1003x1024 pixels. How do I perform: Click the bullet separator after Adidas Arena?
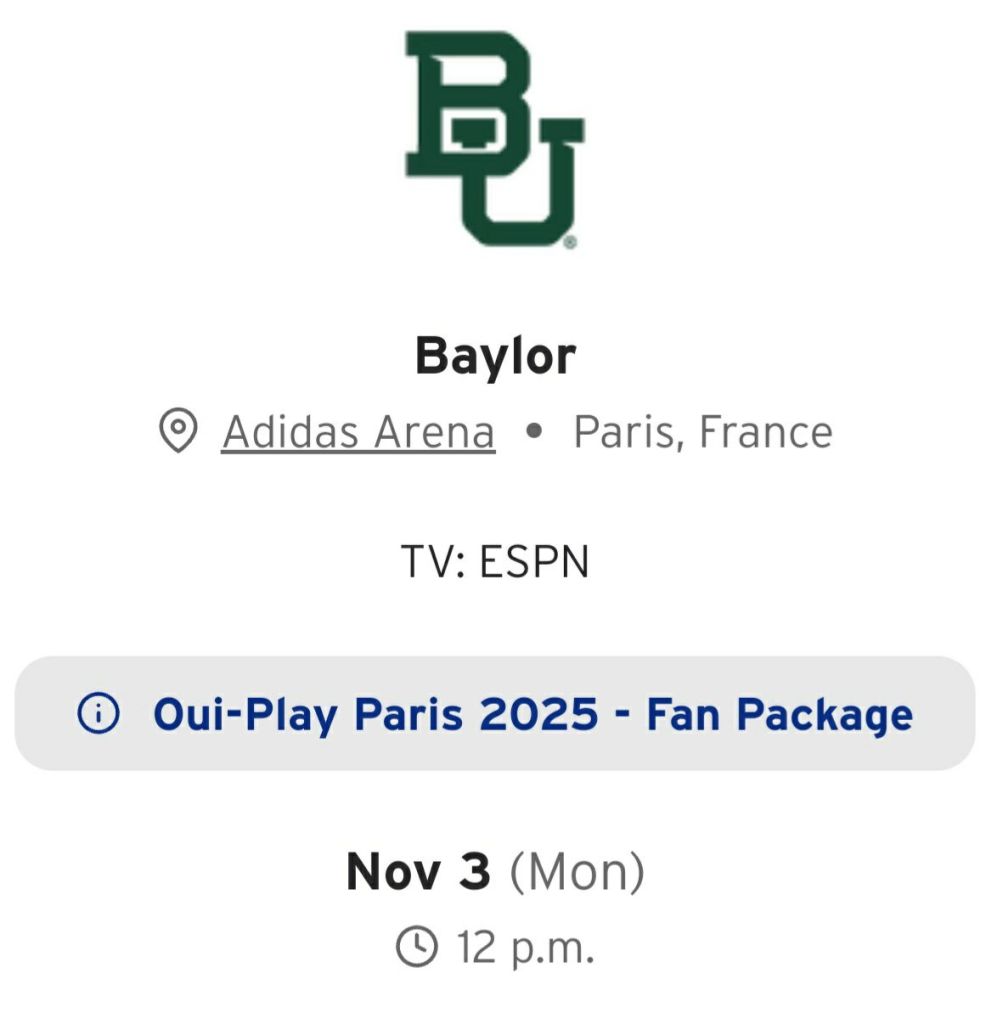point(534,432)
